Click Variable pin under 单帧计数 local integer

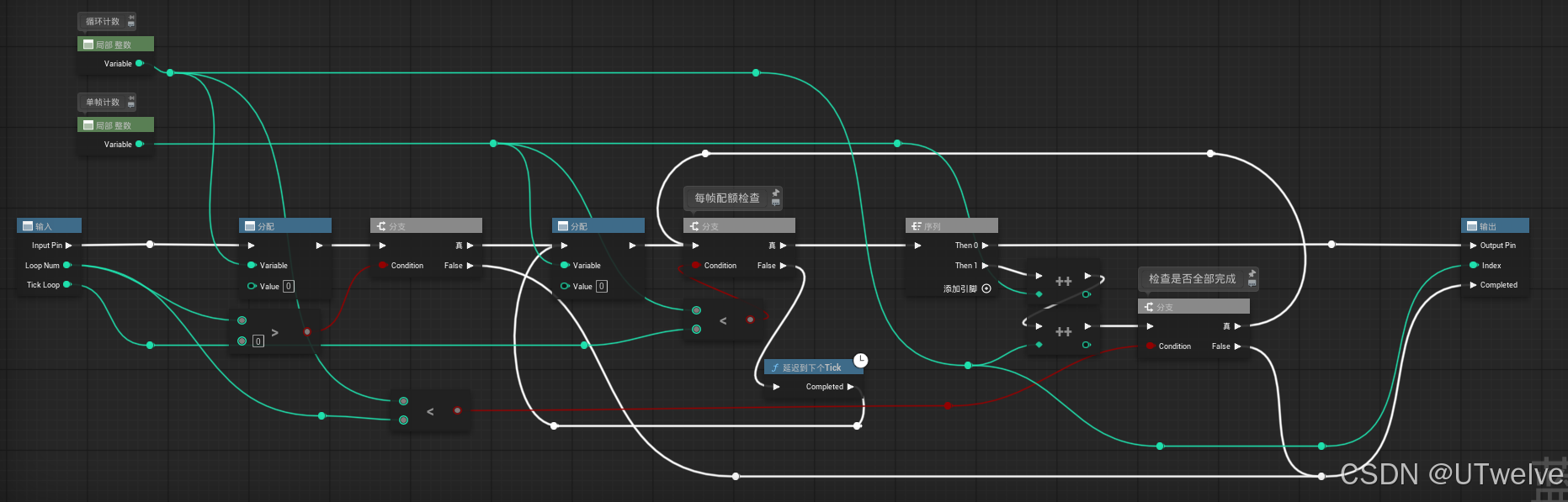pos(140,144)
